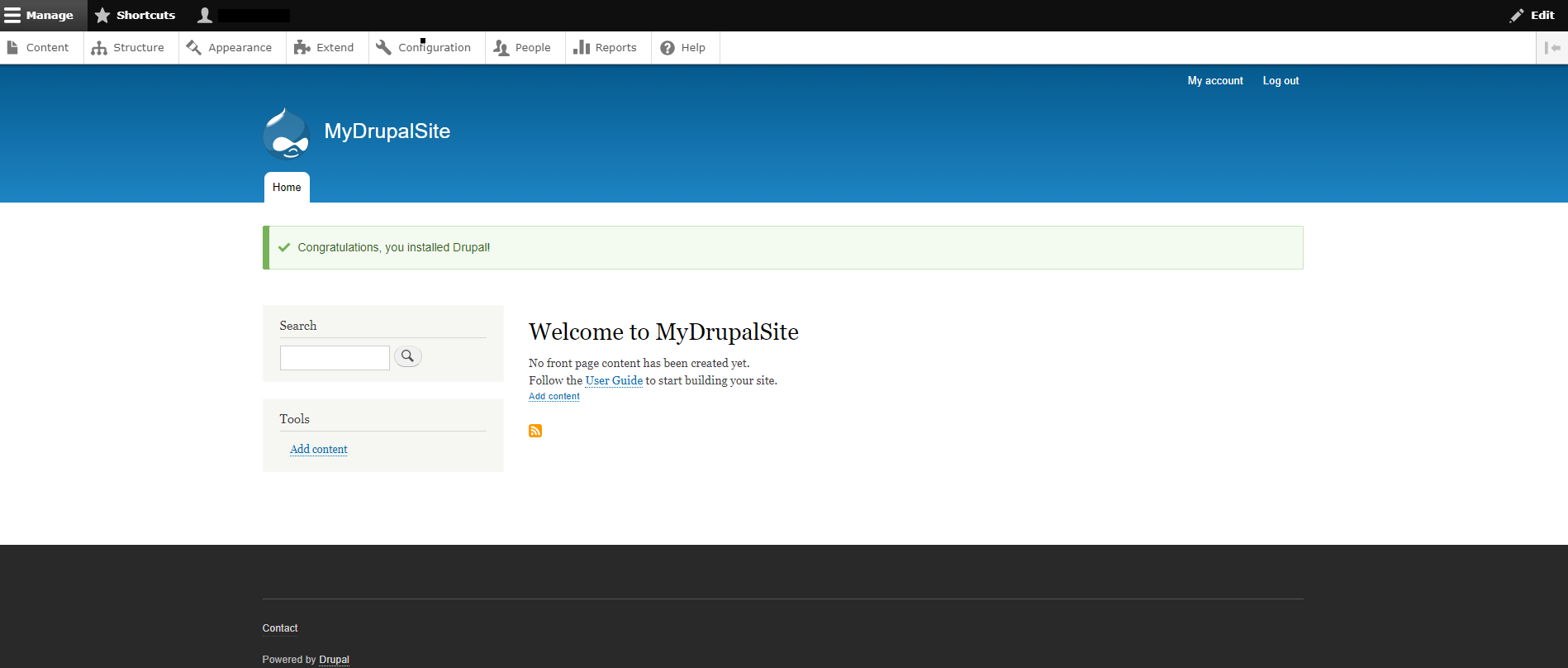Screen dimensions: 1568x668
Task: Open the user account toolbar tab
Action: click(x=244, y=16)
